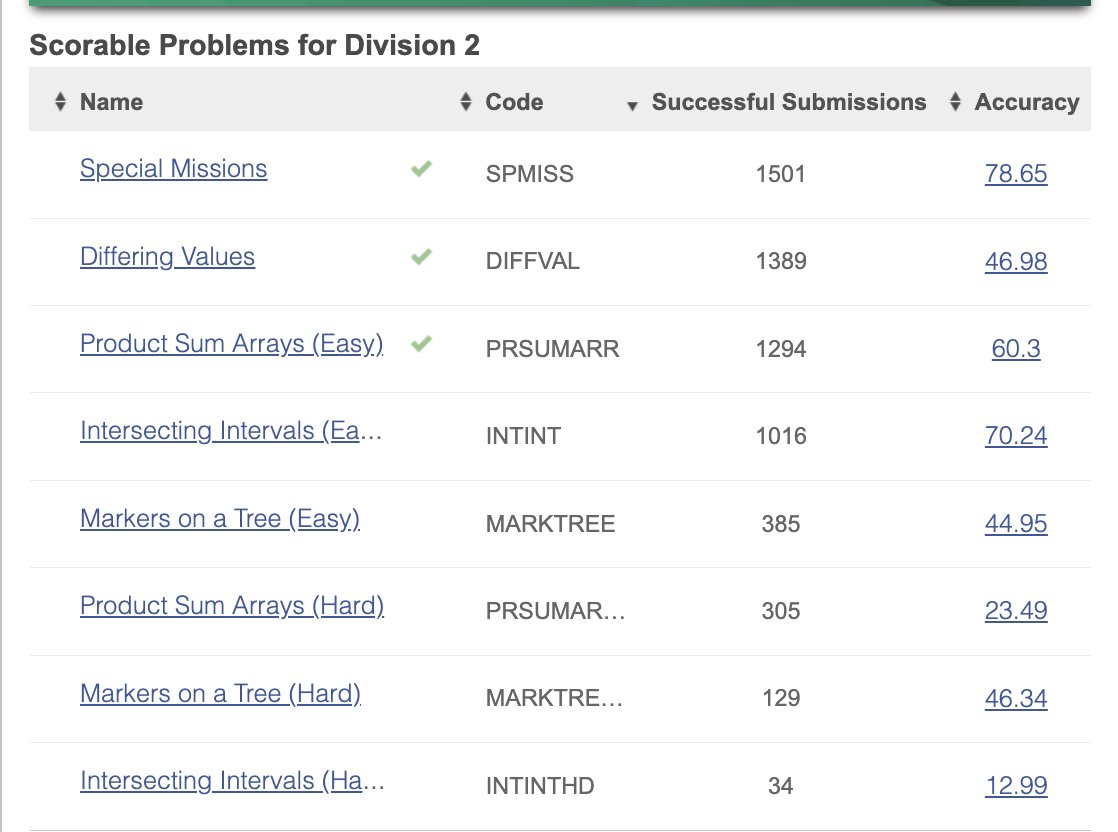The height and width of the screenshot is (832, 1118).
Task: Select submissions count 1294
Action: click(x=781, y=349)
